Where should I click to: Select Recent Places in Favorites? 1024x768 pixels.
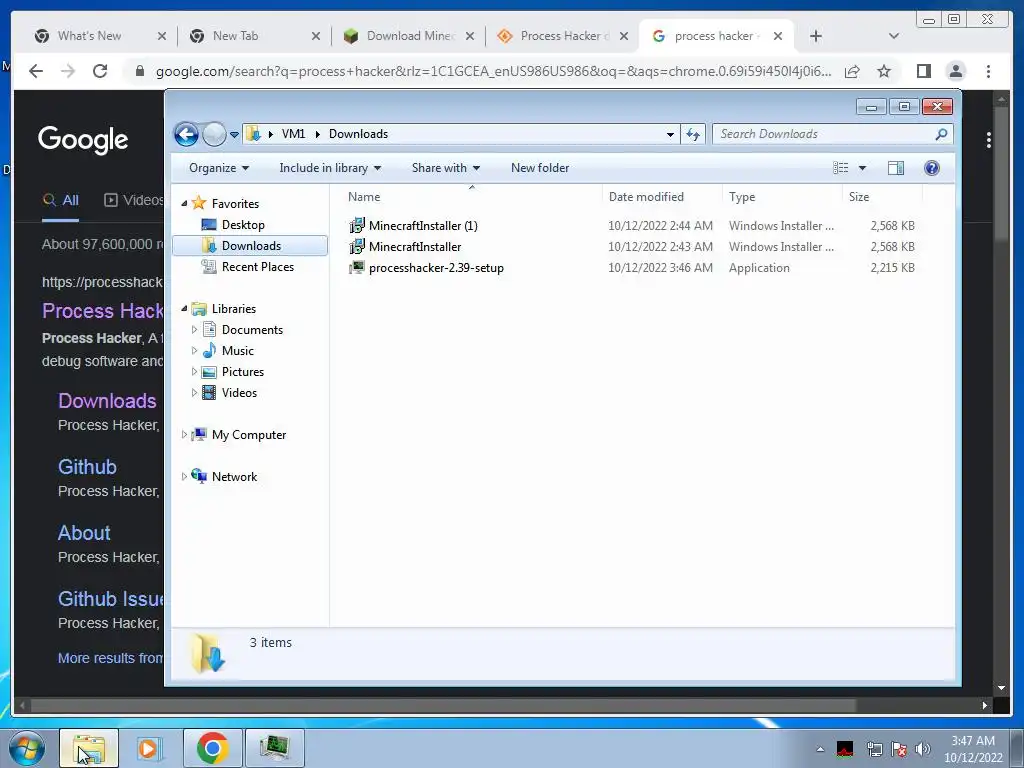pyautogui.click(x=257, y=266)
